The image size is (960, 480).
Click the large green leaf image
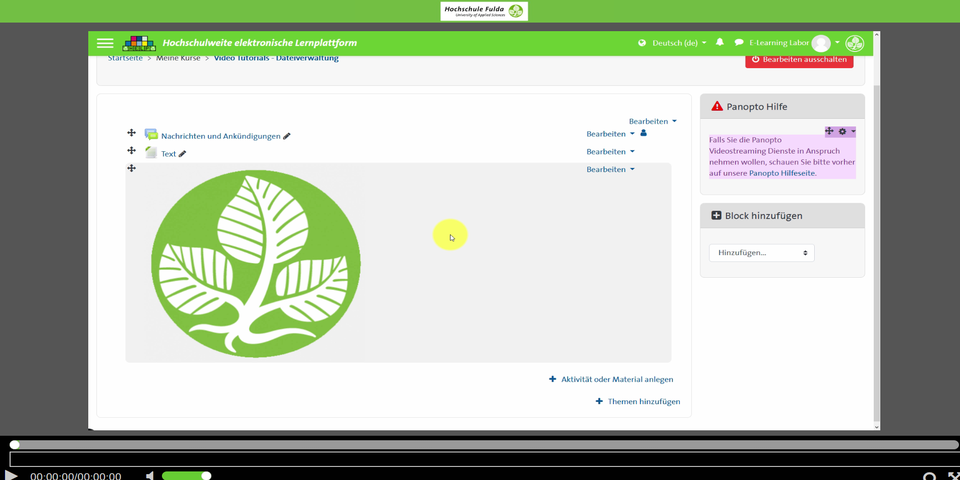pyautogui.click(x=256, y=264)
